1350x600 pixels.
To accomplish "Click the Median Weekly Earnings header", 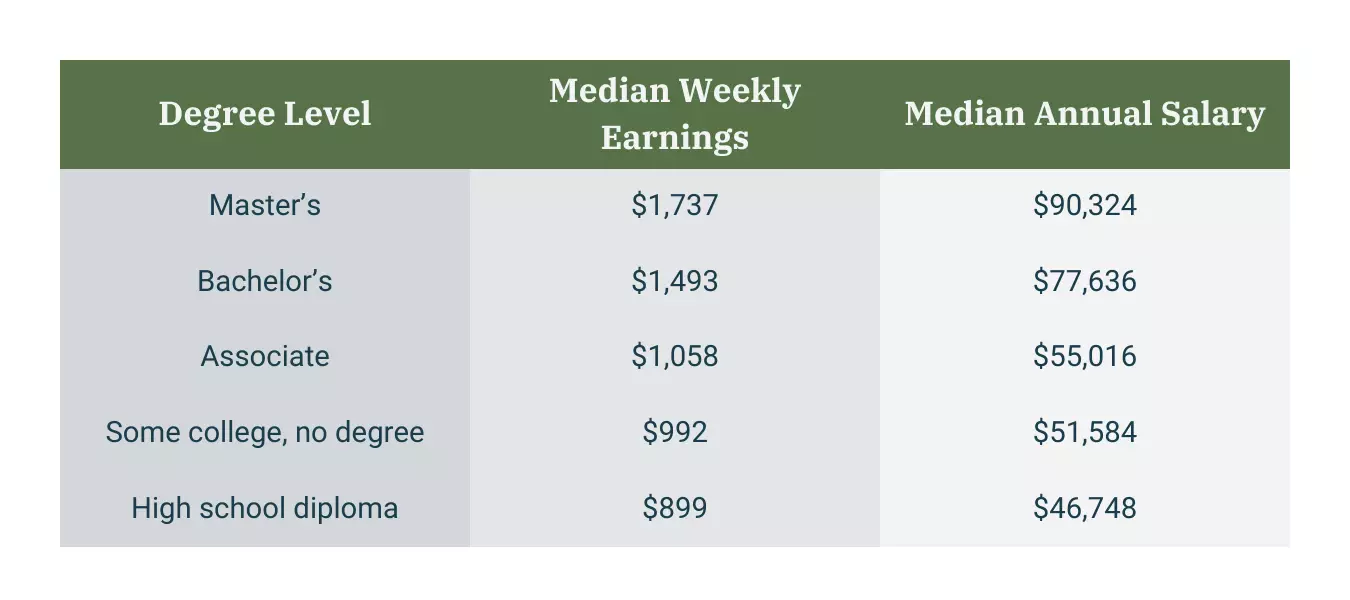I will [675, 113].
